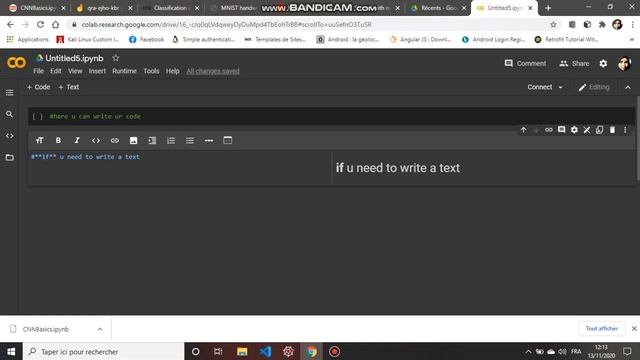Add a new Text cell

coord(69,87)
